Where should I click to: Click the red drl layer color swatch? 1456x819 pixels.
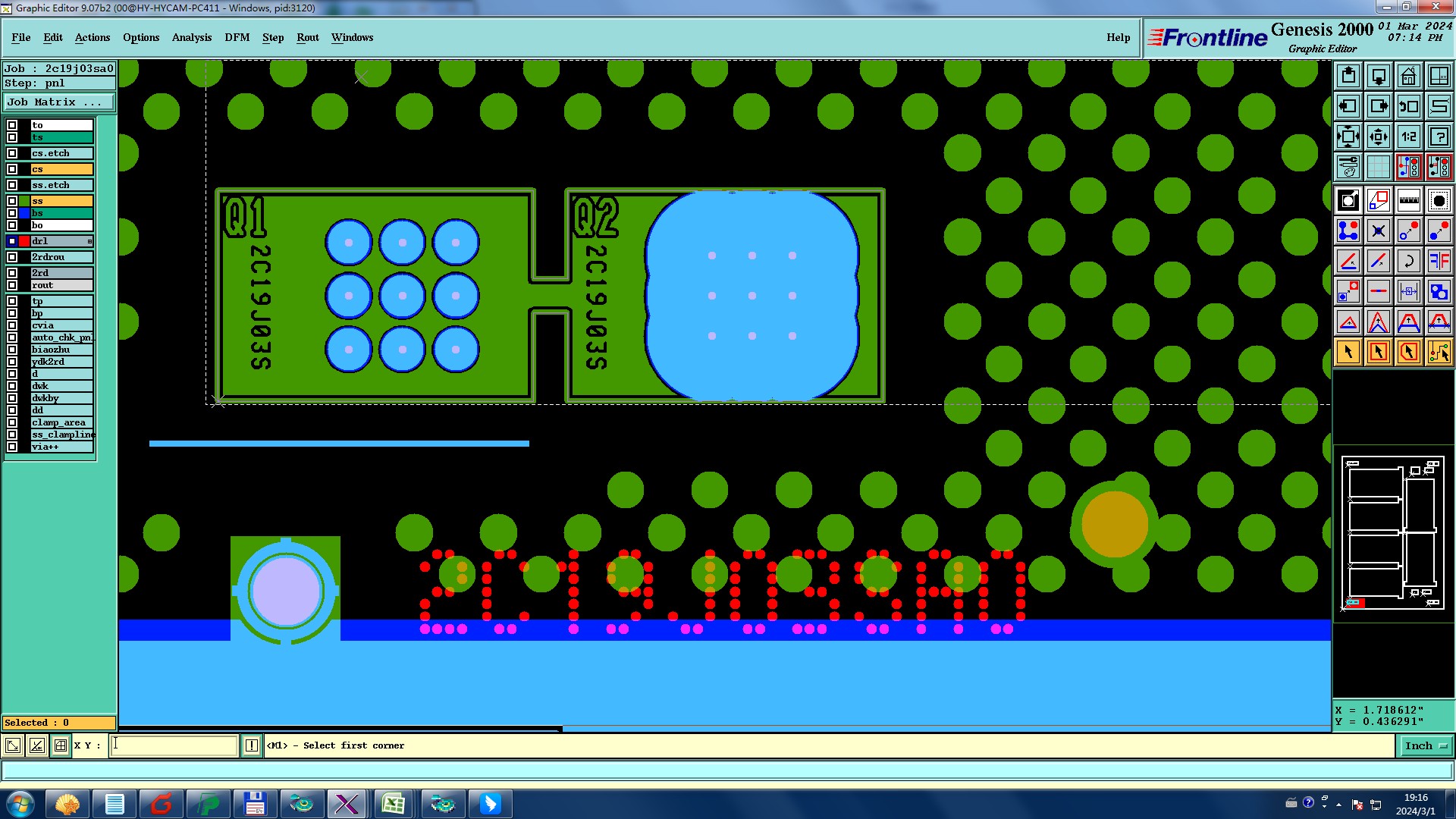(24, 241)
